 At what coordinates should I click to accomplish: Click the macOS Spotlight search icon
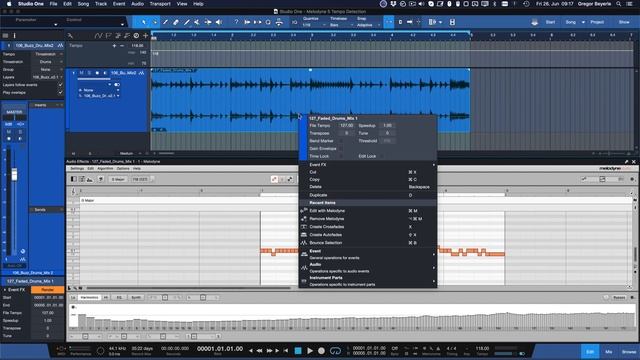tap(619, 4)
